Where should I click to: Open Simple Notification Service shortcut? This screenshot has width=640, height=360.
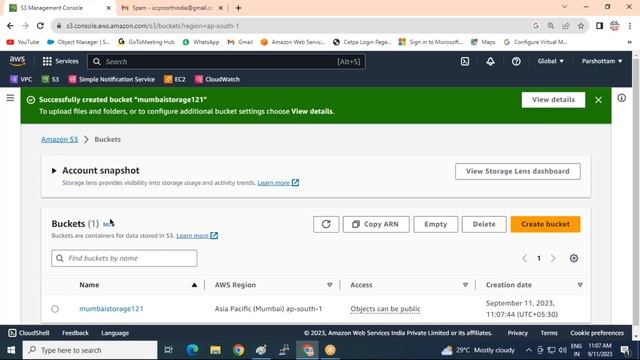111,79
